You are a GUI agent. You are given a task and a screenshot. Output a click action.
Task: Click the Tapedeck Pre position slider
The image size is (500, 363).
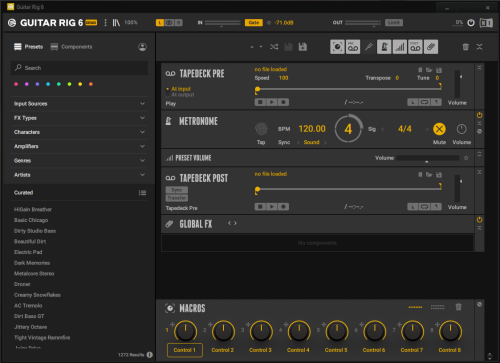[x=349, y=89]
